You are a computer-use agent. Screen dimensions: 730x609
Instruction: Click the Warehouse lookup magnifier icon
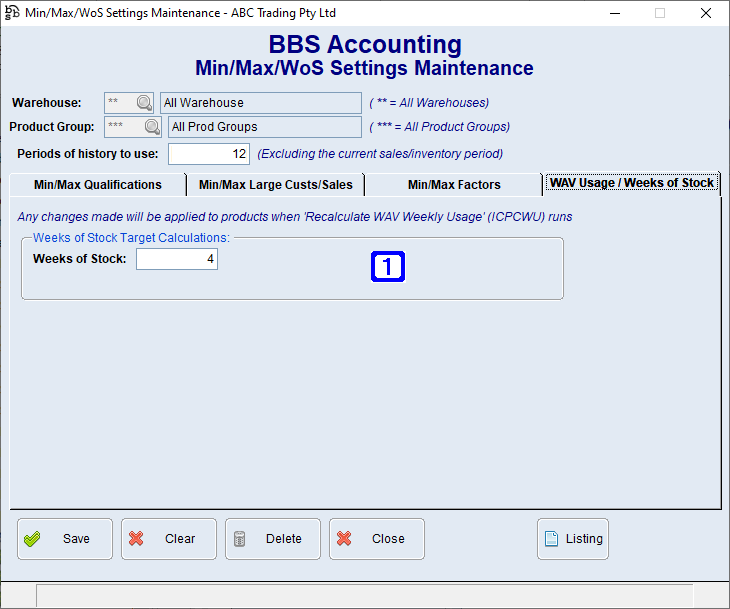(x=144, y=103)
